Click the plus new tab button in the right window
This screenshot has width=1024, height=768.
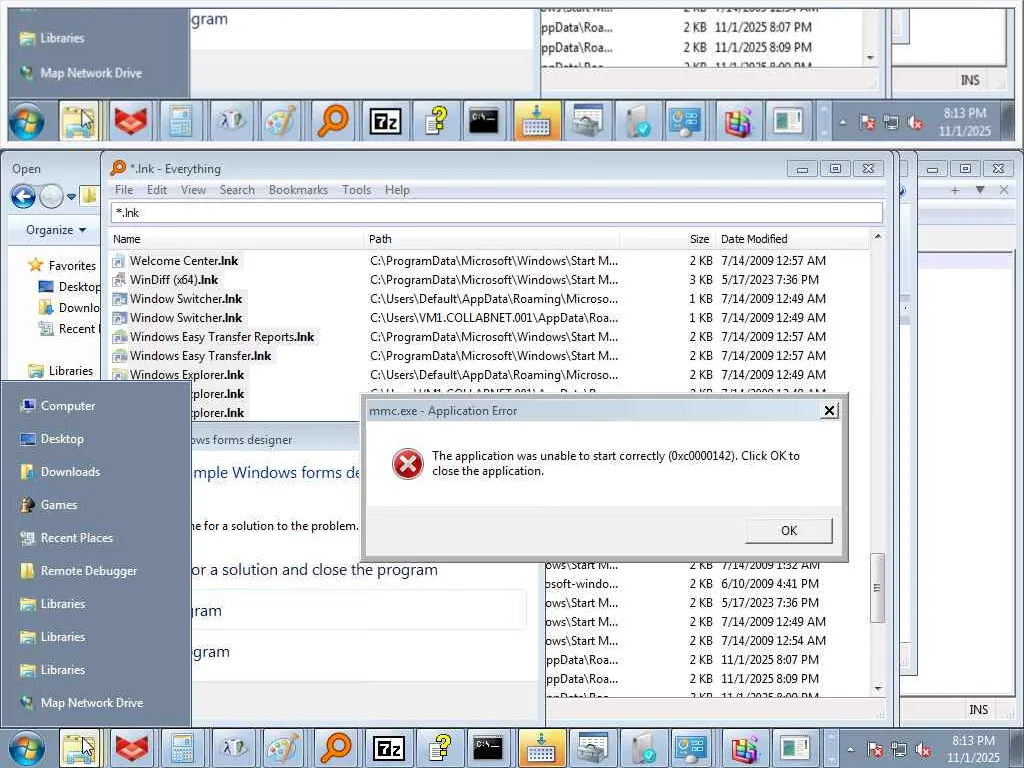pos(955,190)
